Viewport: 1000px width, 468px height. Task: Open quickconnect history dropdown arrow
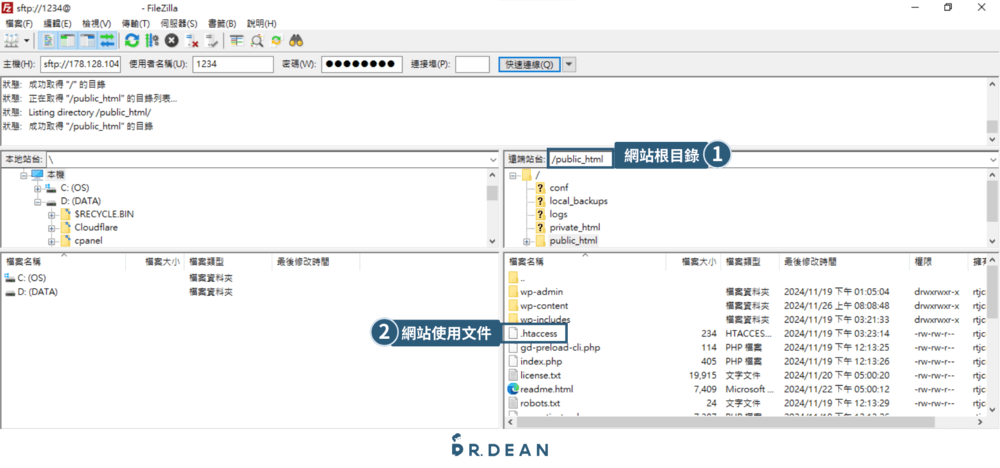pyautogui.click(x=570, y=64)
